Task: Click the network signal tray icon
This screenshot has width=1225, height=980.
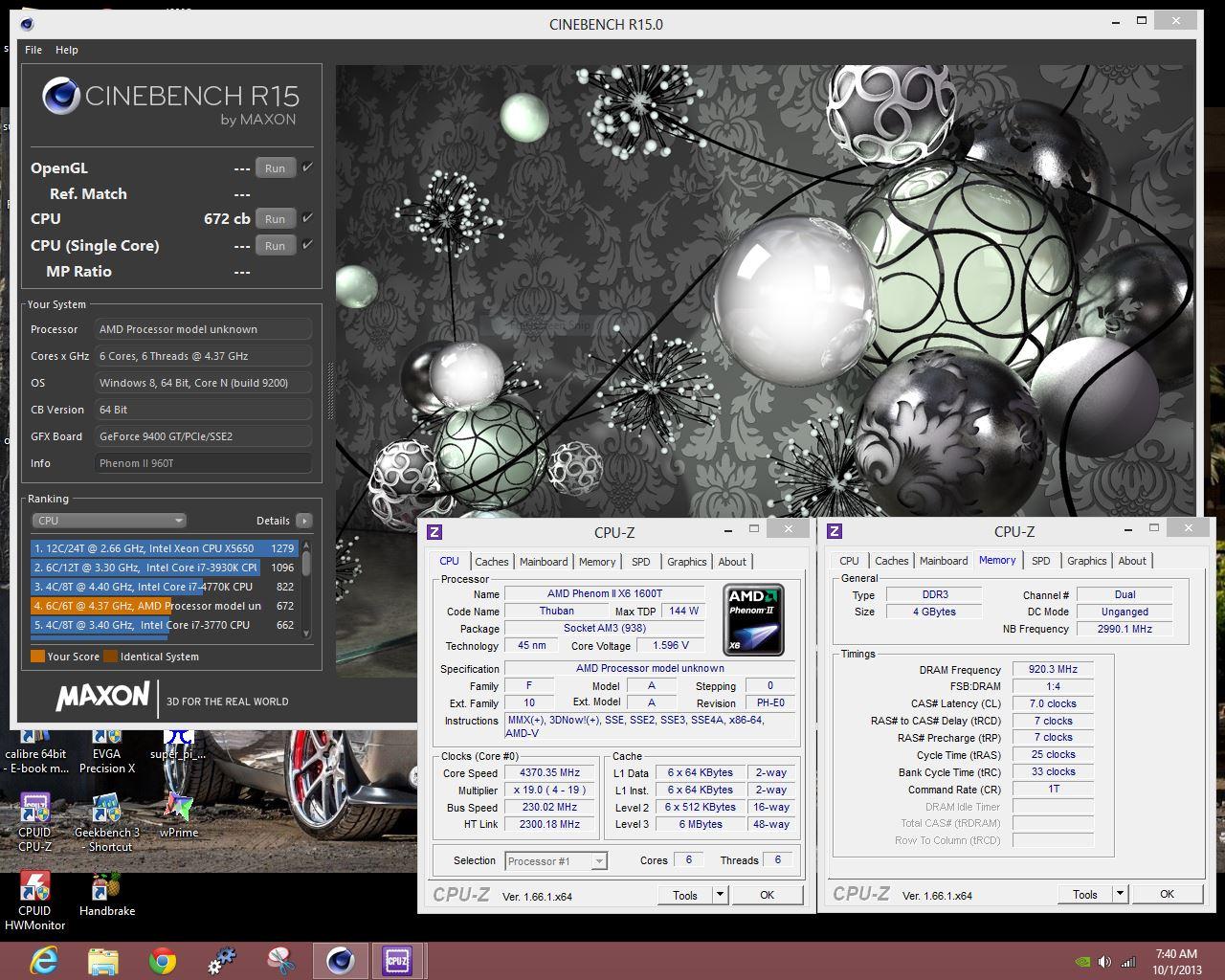Action: (1129, 962)
